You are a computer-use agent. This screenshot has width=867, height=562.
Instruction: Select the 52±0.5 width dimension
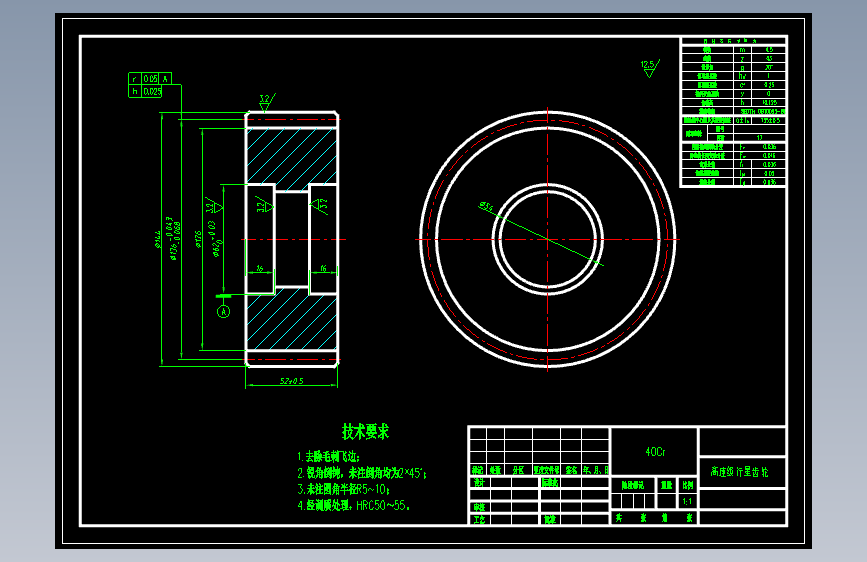(x=291, y=381)
